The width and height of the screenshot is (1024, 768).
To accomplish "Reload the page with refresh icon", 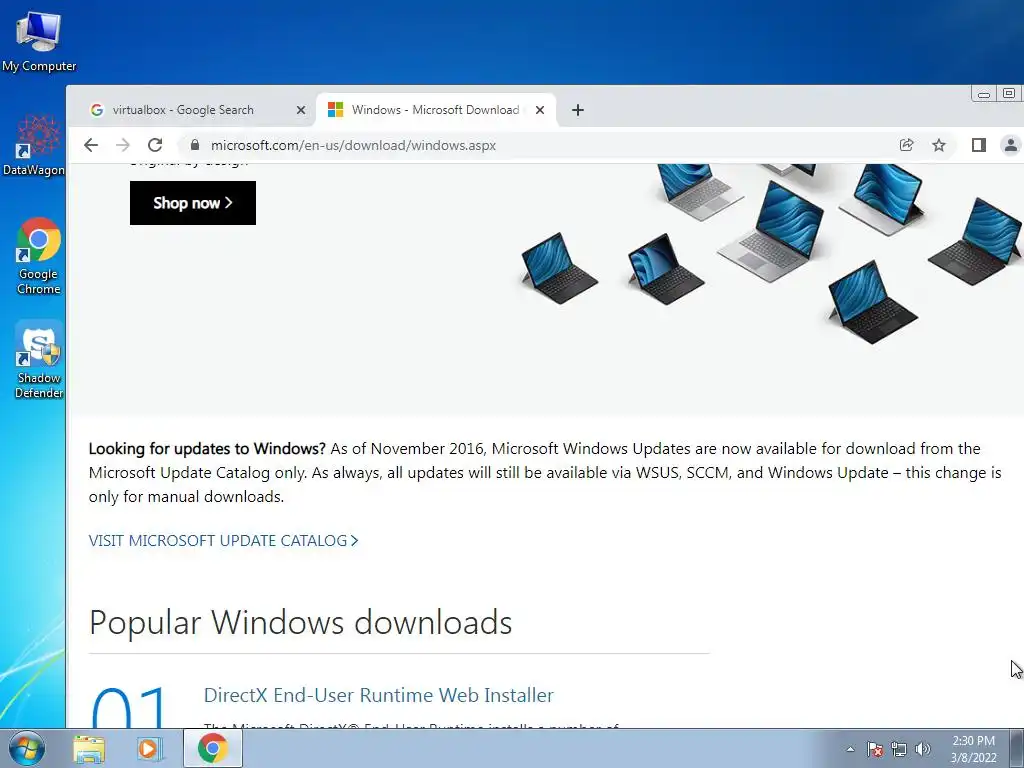I will 155,145.
